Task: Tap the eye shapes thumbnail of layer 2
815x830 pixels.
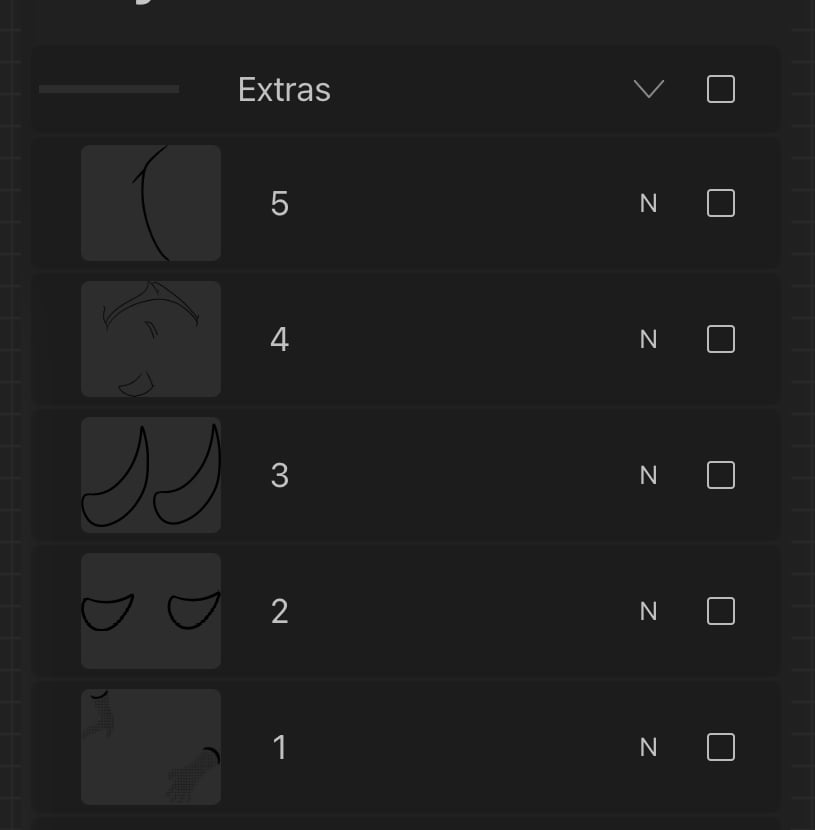Action: point(151,611)
